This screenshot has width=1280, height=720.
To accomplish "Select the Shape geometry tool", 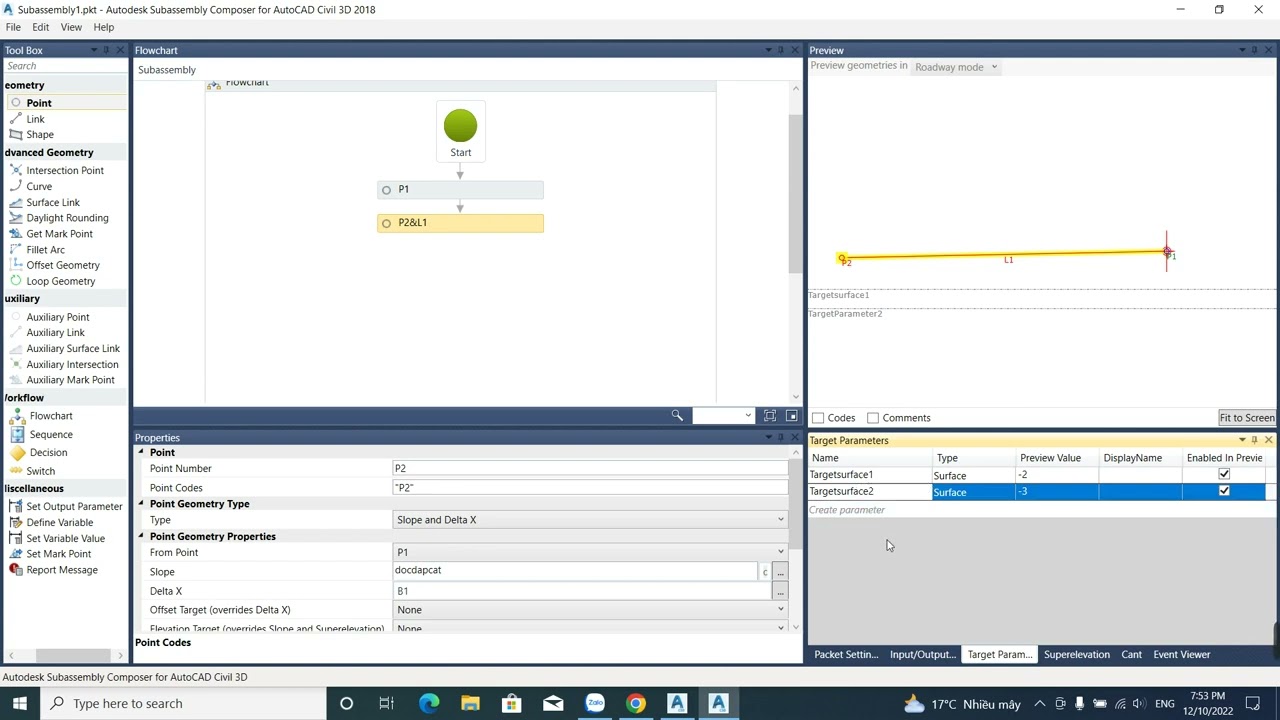I will (40, 134).
